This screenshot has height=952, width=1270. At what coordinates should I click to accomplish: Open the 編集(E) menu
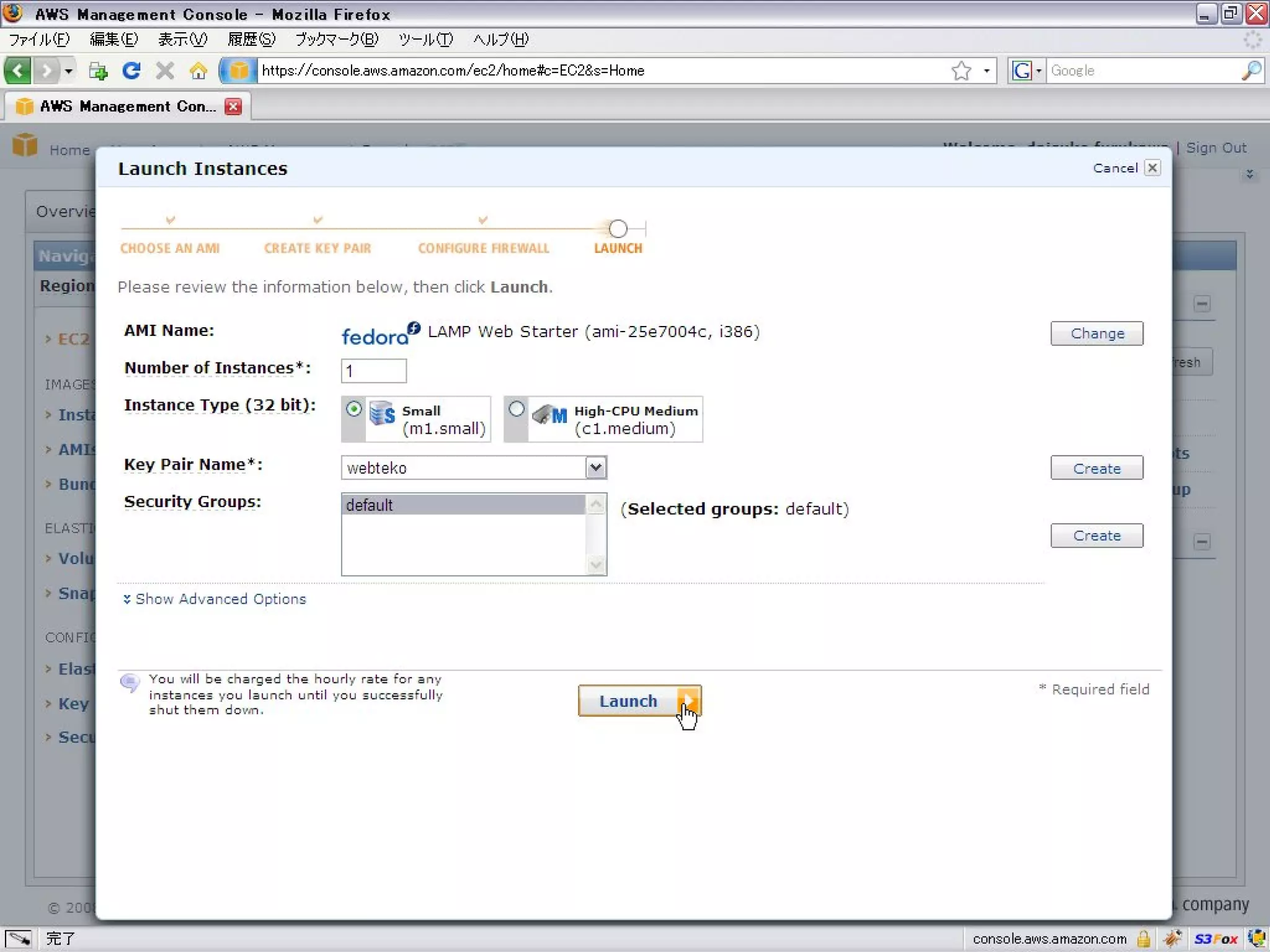[113, 40]
